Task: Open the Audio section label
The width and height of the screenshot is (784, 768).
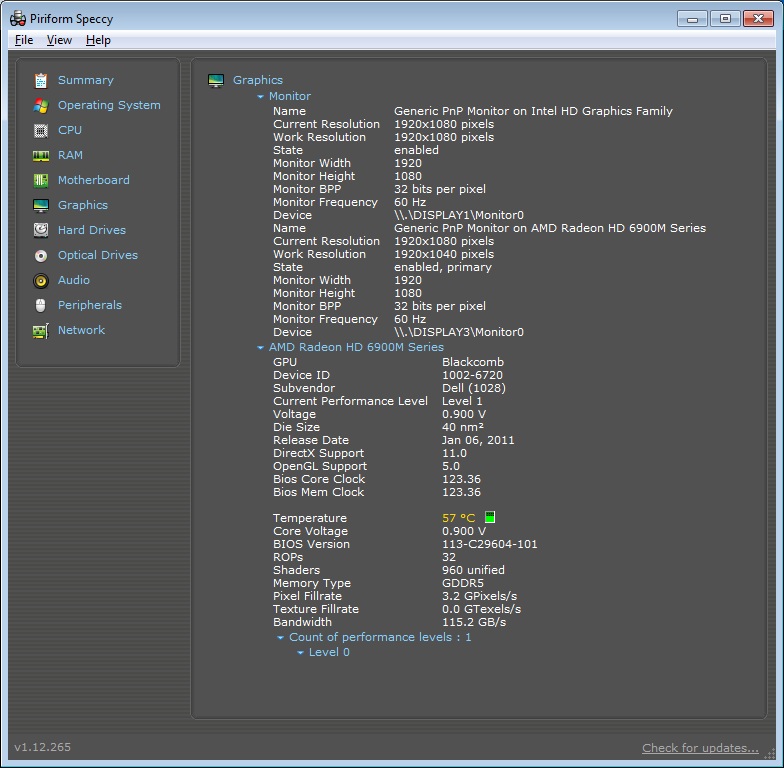Action: [x=74, y=280]
